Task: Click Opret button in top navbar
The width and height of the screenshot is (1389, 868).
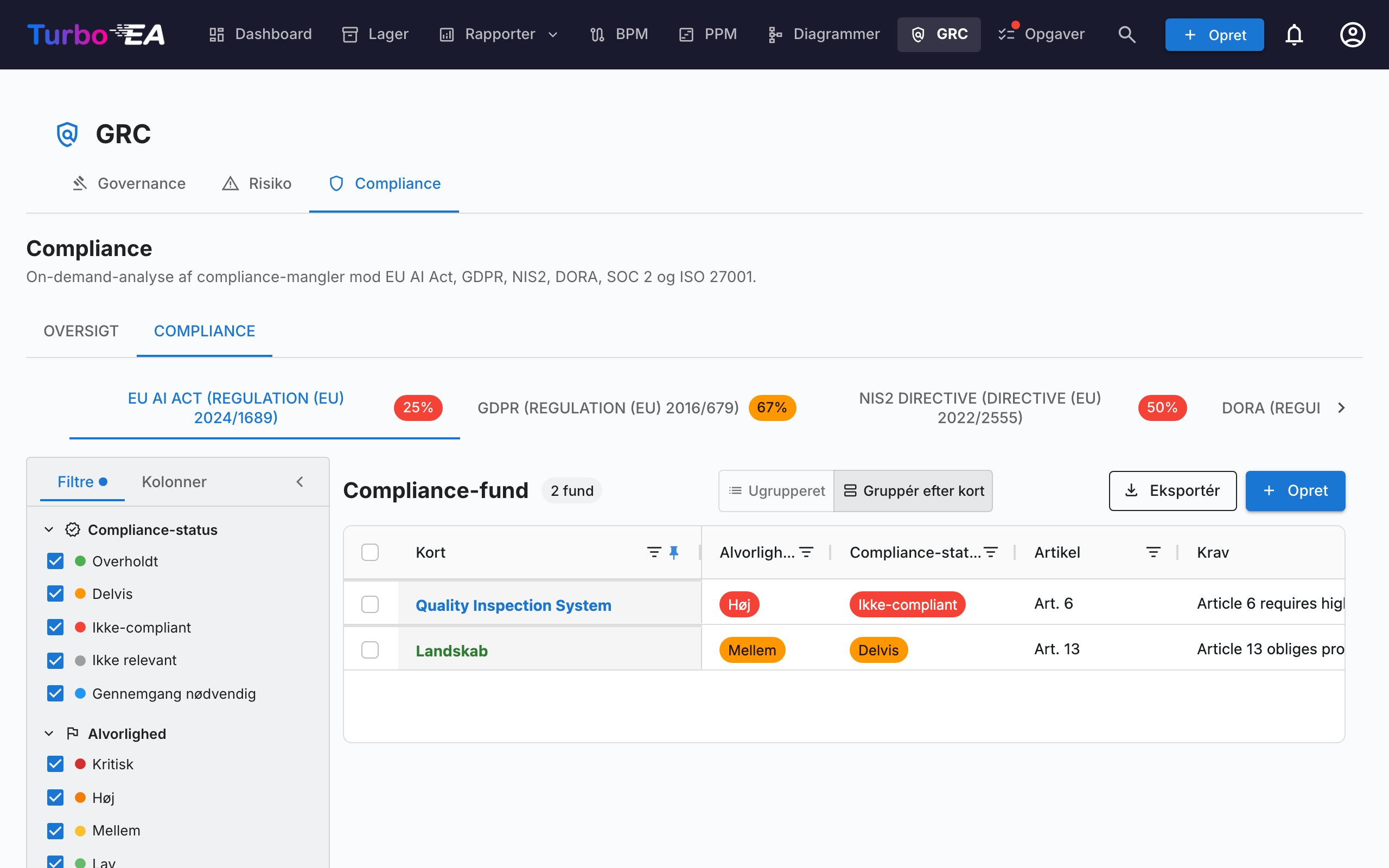Action: 1214,34
